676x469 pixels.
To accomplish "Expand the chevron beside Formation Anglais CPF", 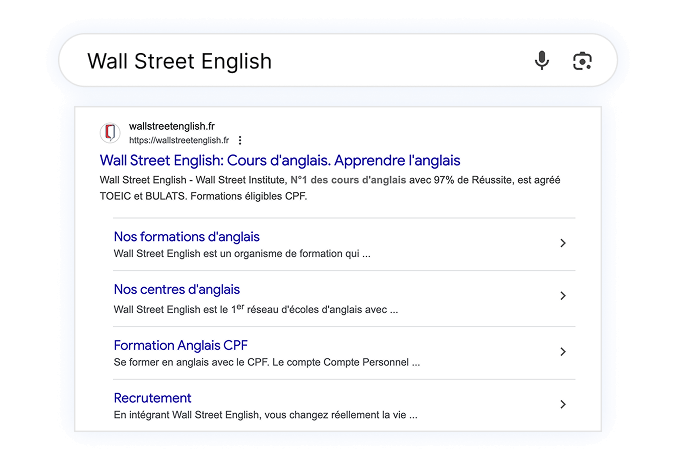I will pos(563,351).
